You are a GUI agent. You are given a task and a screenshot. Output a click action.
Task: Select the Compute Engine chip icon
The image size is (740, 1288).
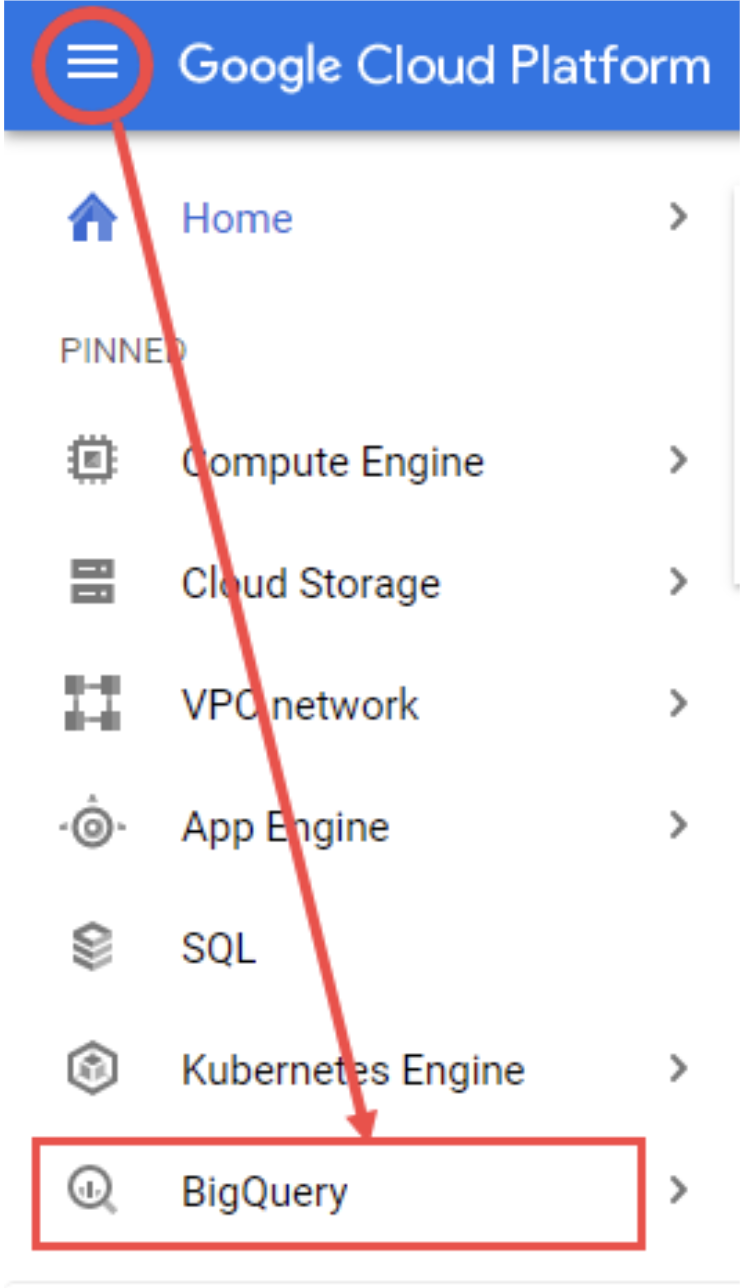coord(92,461)
